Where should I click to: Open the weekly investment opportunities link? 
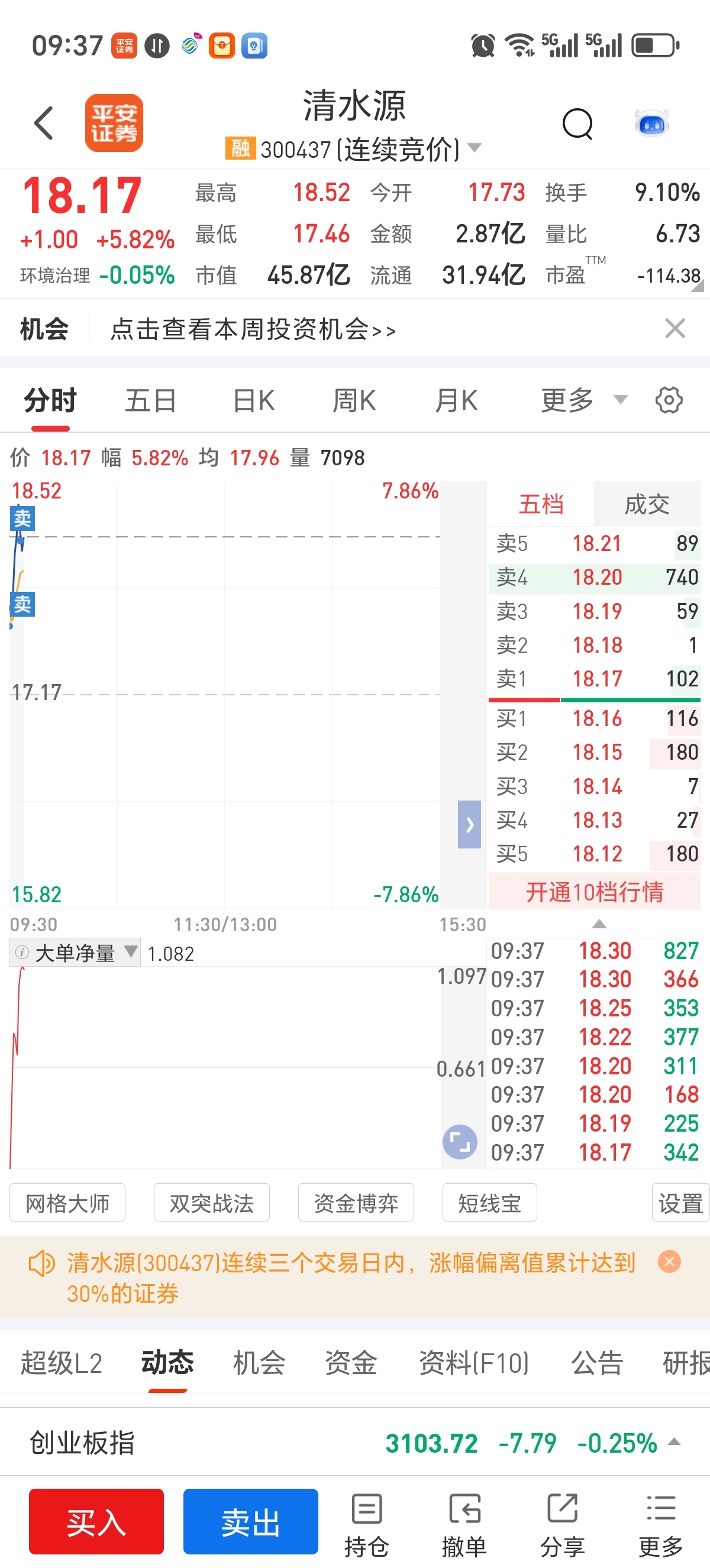click(253, 329)
